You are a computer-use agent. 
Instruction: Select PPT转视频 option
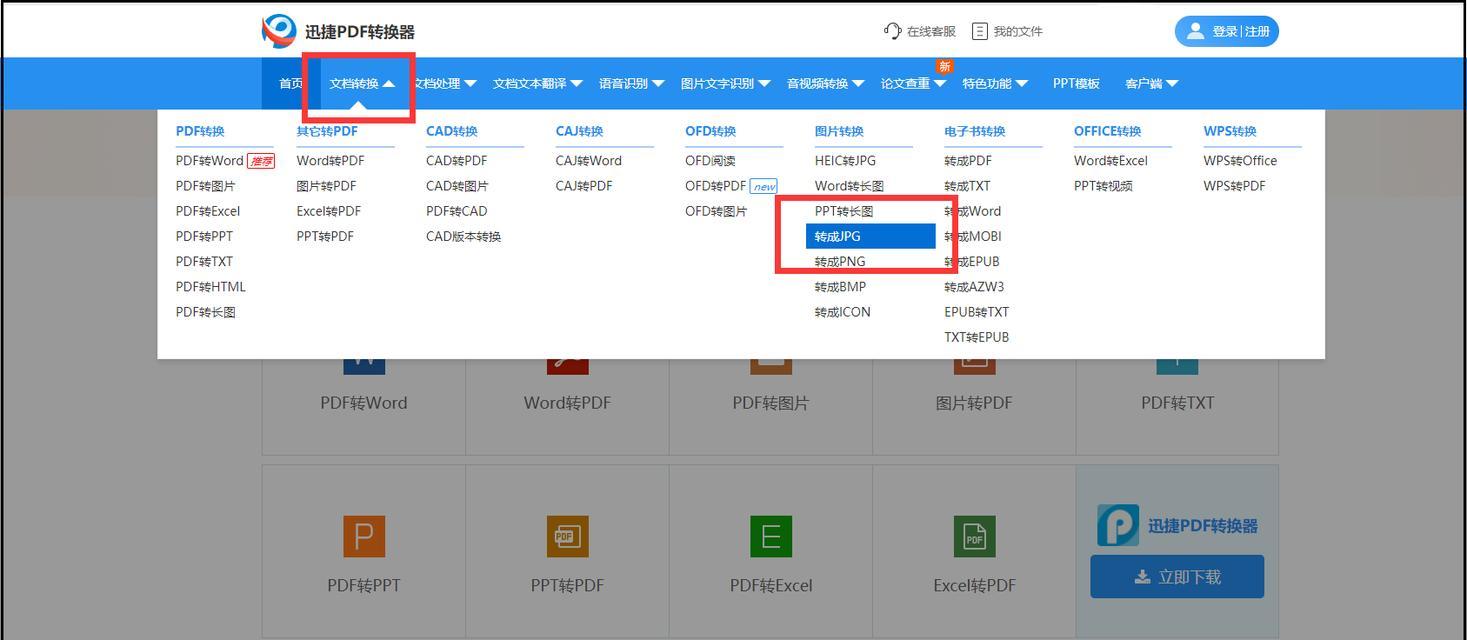click(x=1104, y=186)
